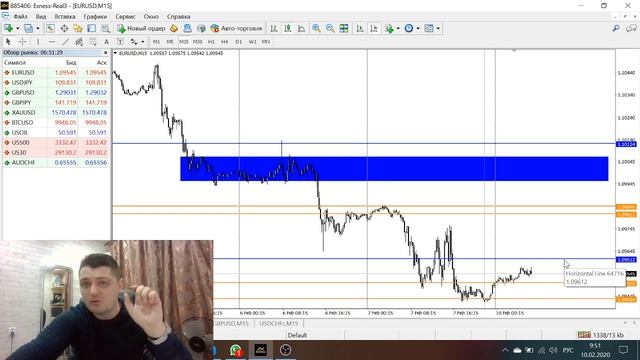Select the text A tool
Image resolution: width=640 pixels, height=360 pixels.
[106, 42]
